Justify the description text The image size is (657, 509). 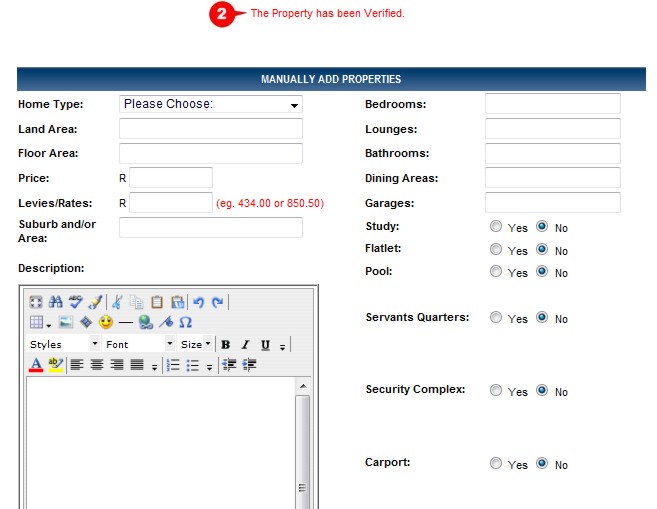pos(137,365)
